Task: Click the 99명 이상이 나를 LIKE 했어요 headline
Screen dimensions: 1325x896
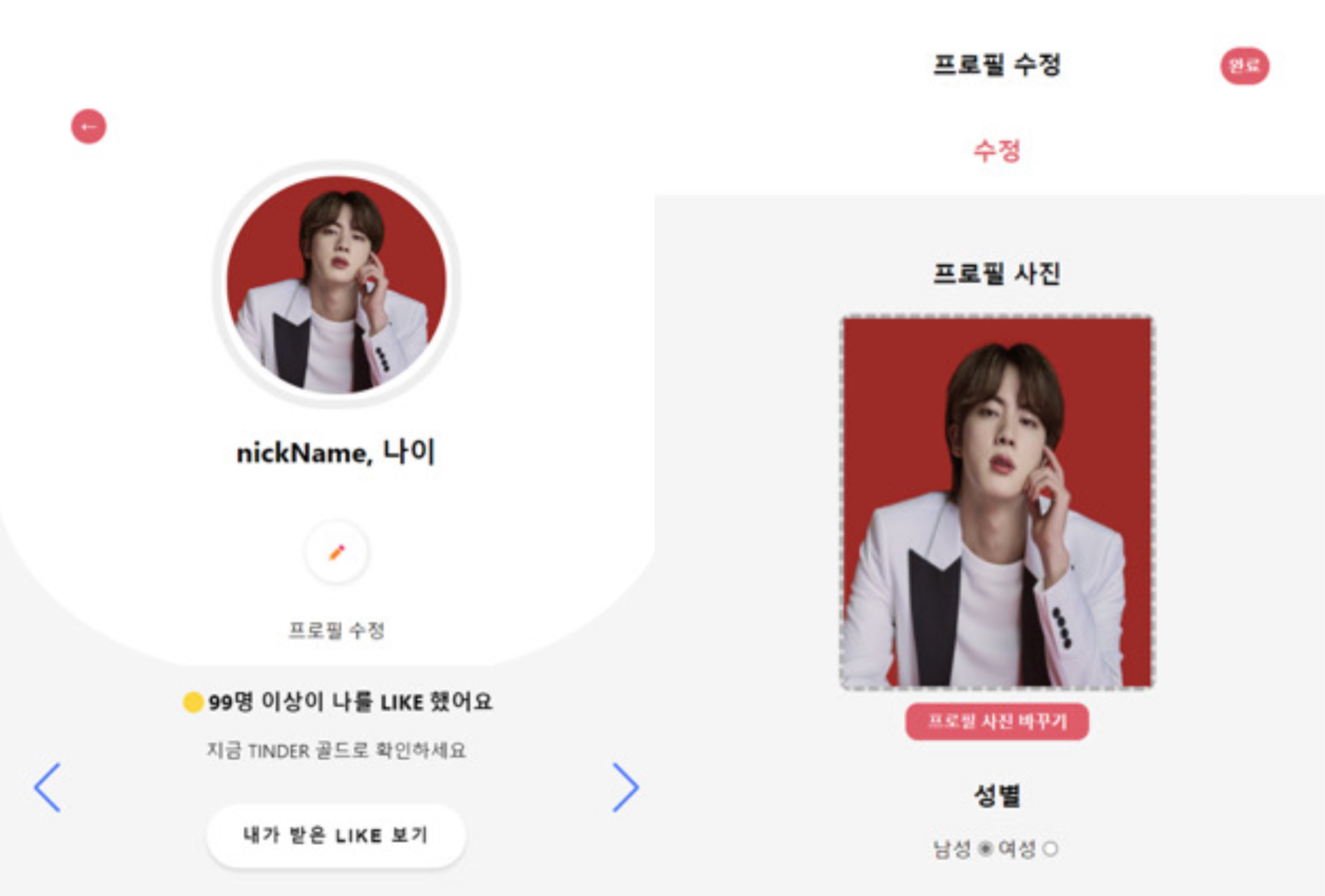Action: [x=350, y=702]
